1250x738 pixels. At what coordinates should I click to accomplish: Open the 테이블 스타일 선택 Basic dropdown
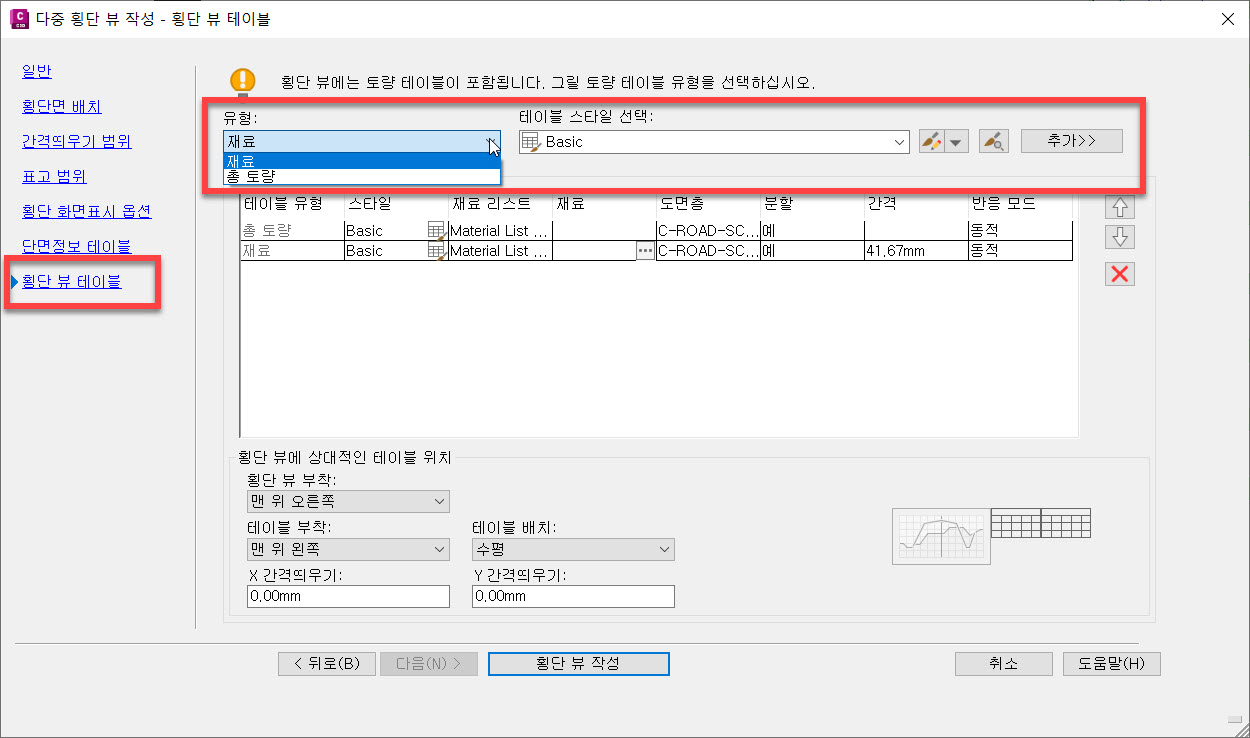(x=713, y=142)
